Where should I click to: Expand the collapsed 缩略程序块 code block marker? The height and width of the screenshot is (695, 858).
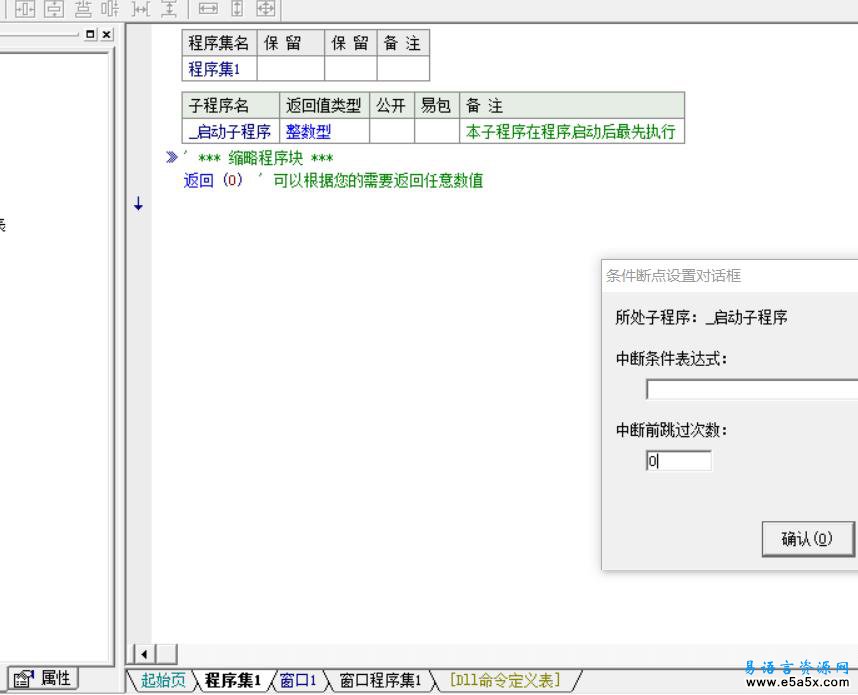[x=171, y=158]
